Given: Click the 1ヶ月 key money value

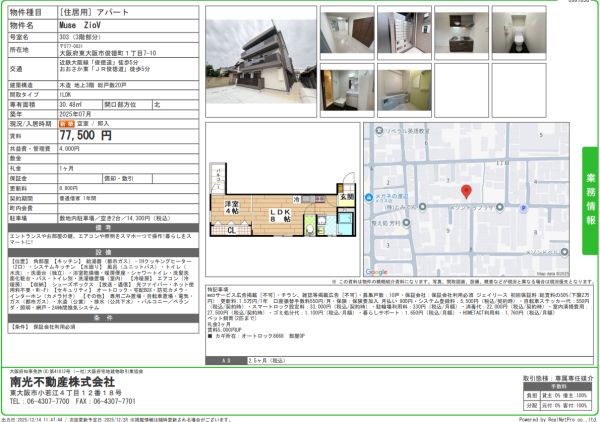Looking at the screenshot, I should (x=66, y=168).
